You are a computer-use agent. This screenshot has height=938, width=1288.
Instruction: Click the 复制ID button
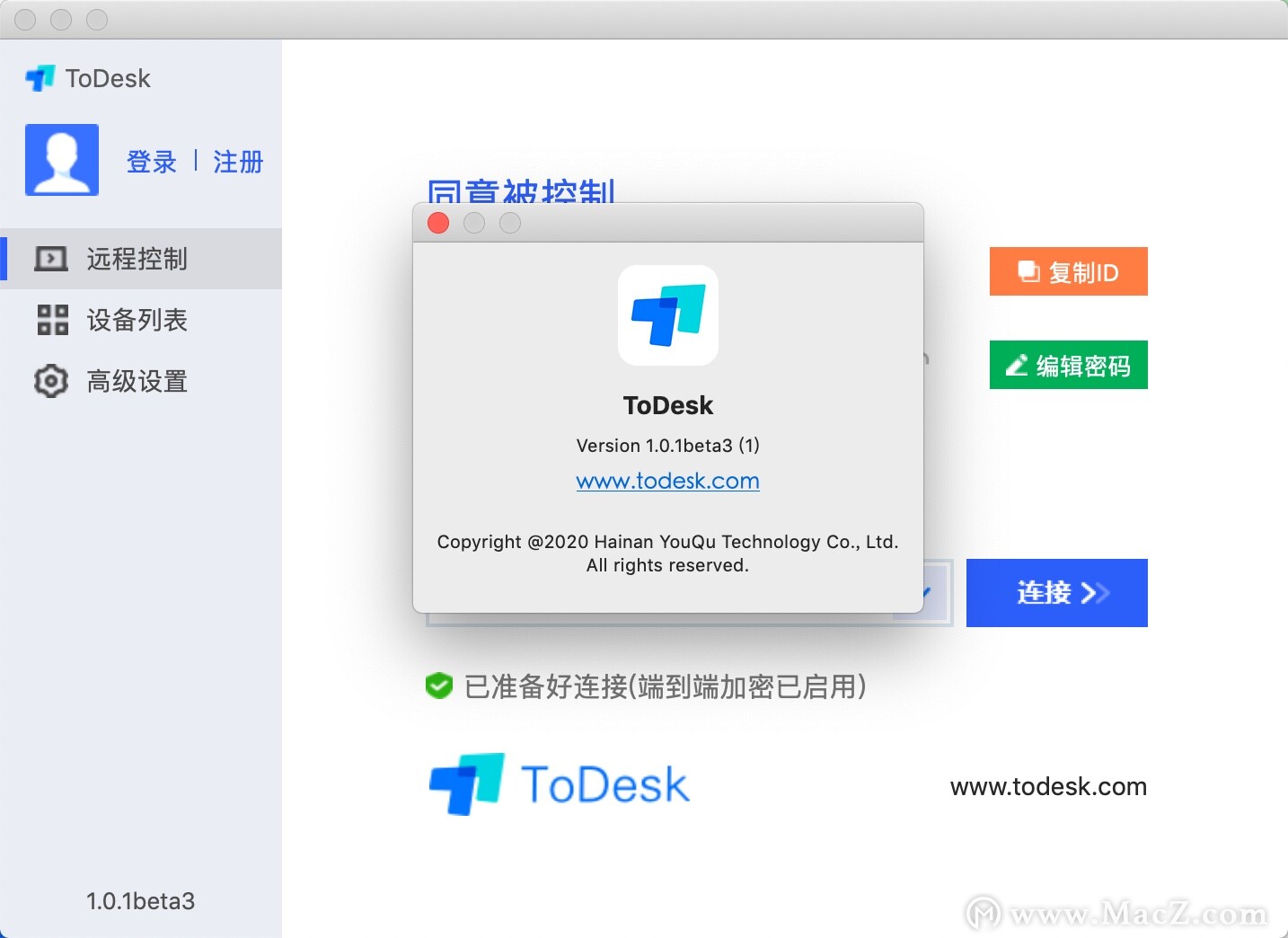pyautogui.click(x=1069, y=271)
